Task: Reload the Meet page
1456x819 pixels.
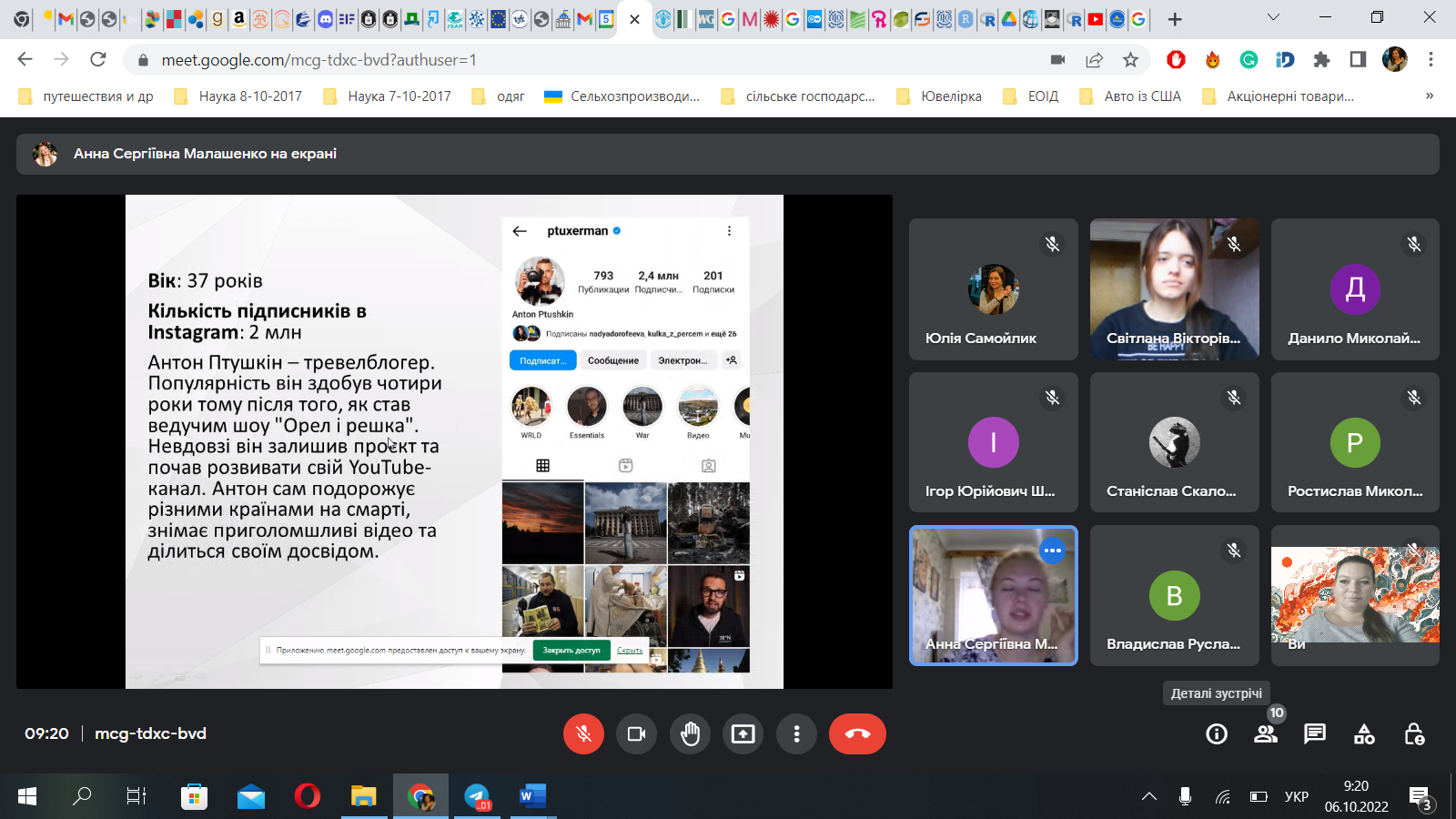Action: click(x=98, y=59)
